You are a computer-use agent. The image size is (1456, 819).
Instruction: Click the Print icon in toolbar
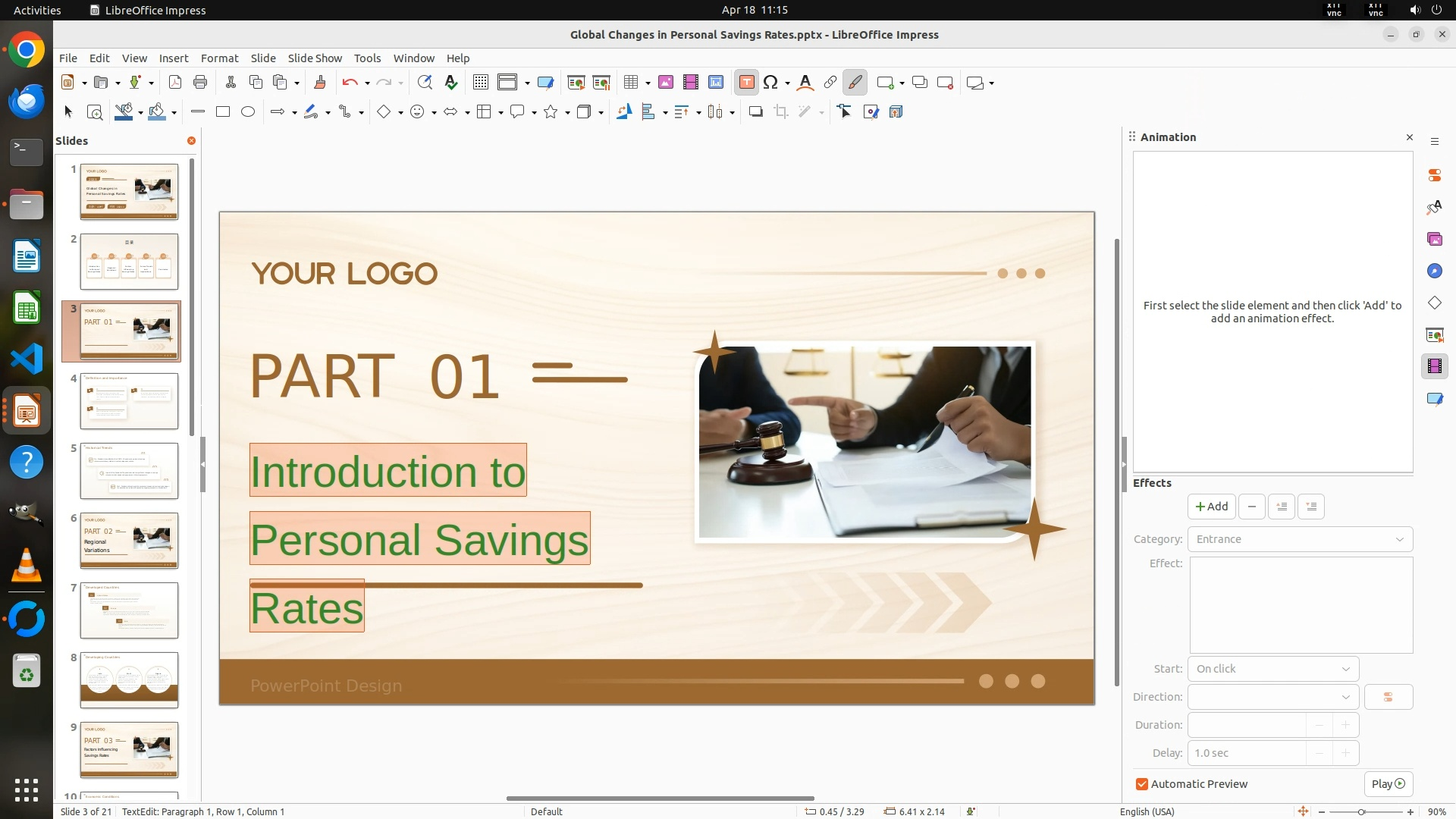tap(200, 83)
